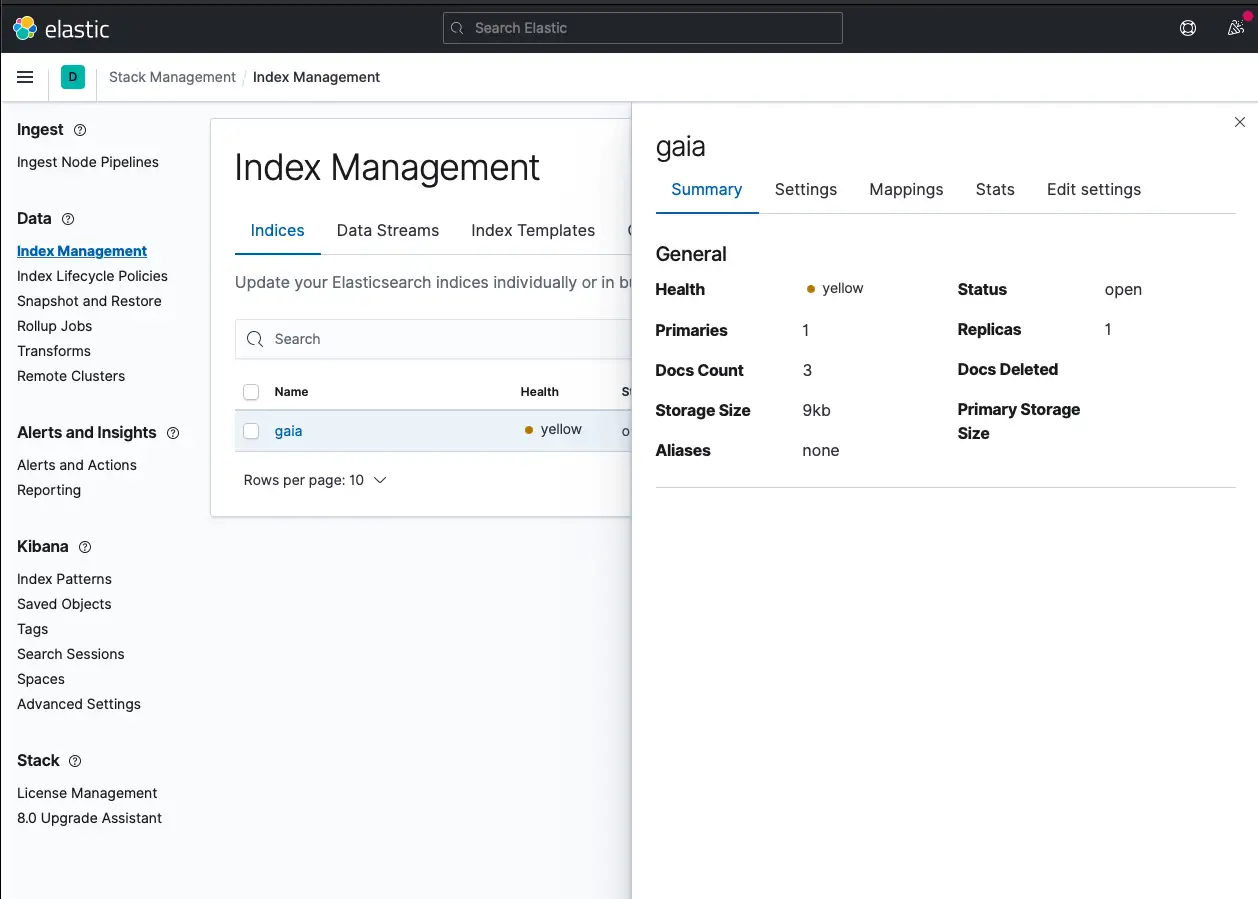The height and width of the screenshot is (899, 1258).
Task: Click the Stack section help icon
Action: pos(76,761)
